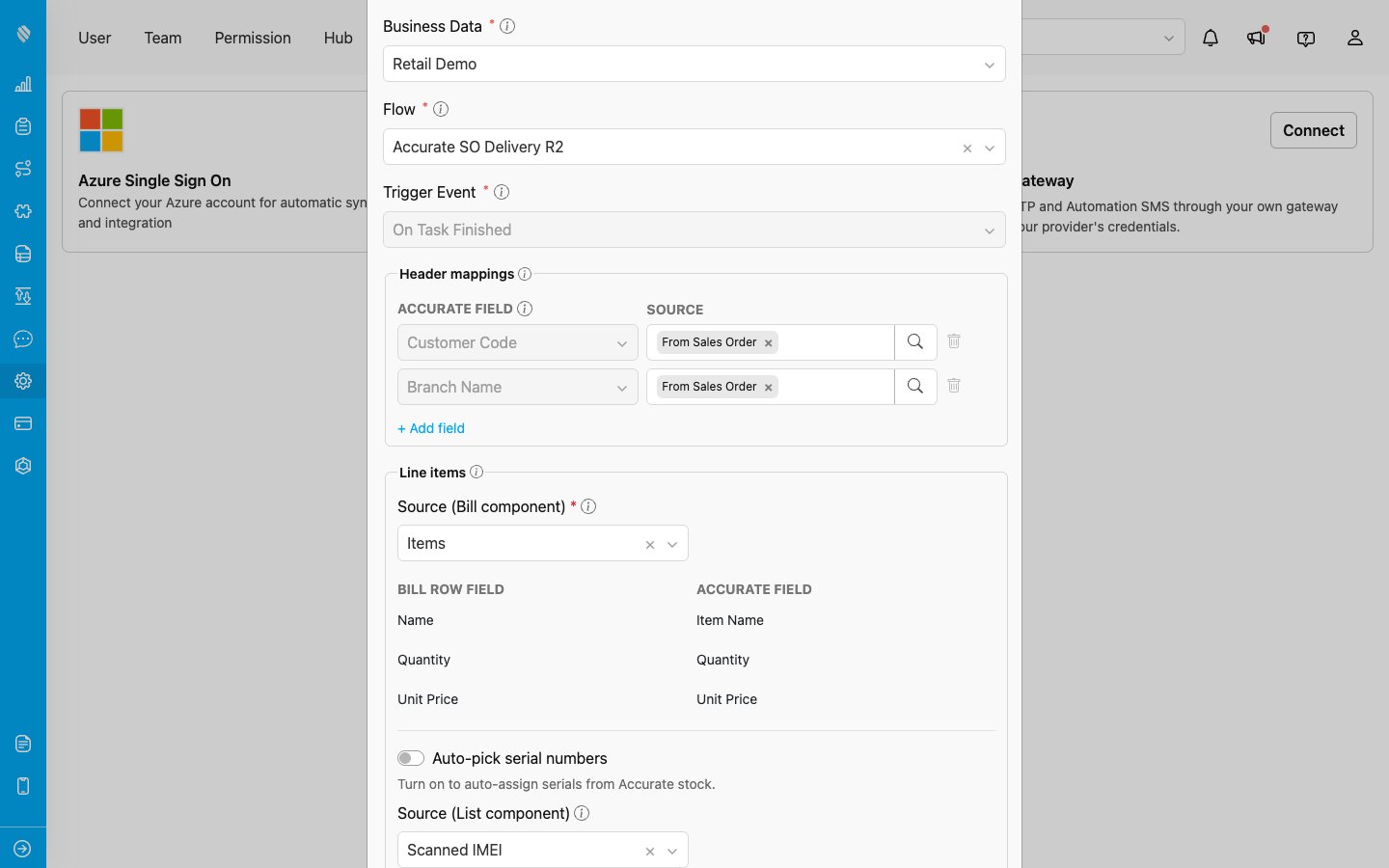This screenshot has width=1389, height=868.
Task: Switch to the Team tab
Action: pos(163,38)
